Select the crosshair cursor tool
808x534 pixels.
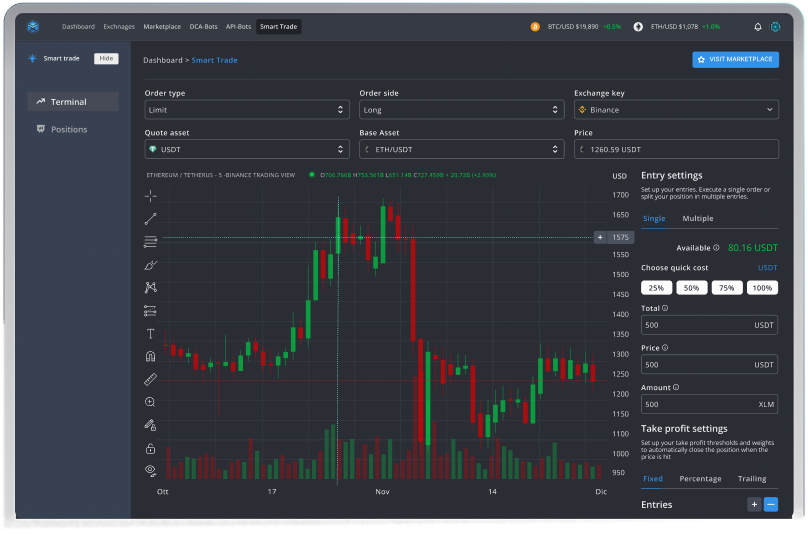click(151, 195)
